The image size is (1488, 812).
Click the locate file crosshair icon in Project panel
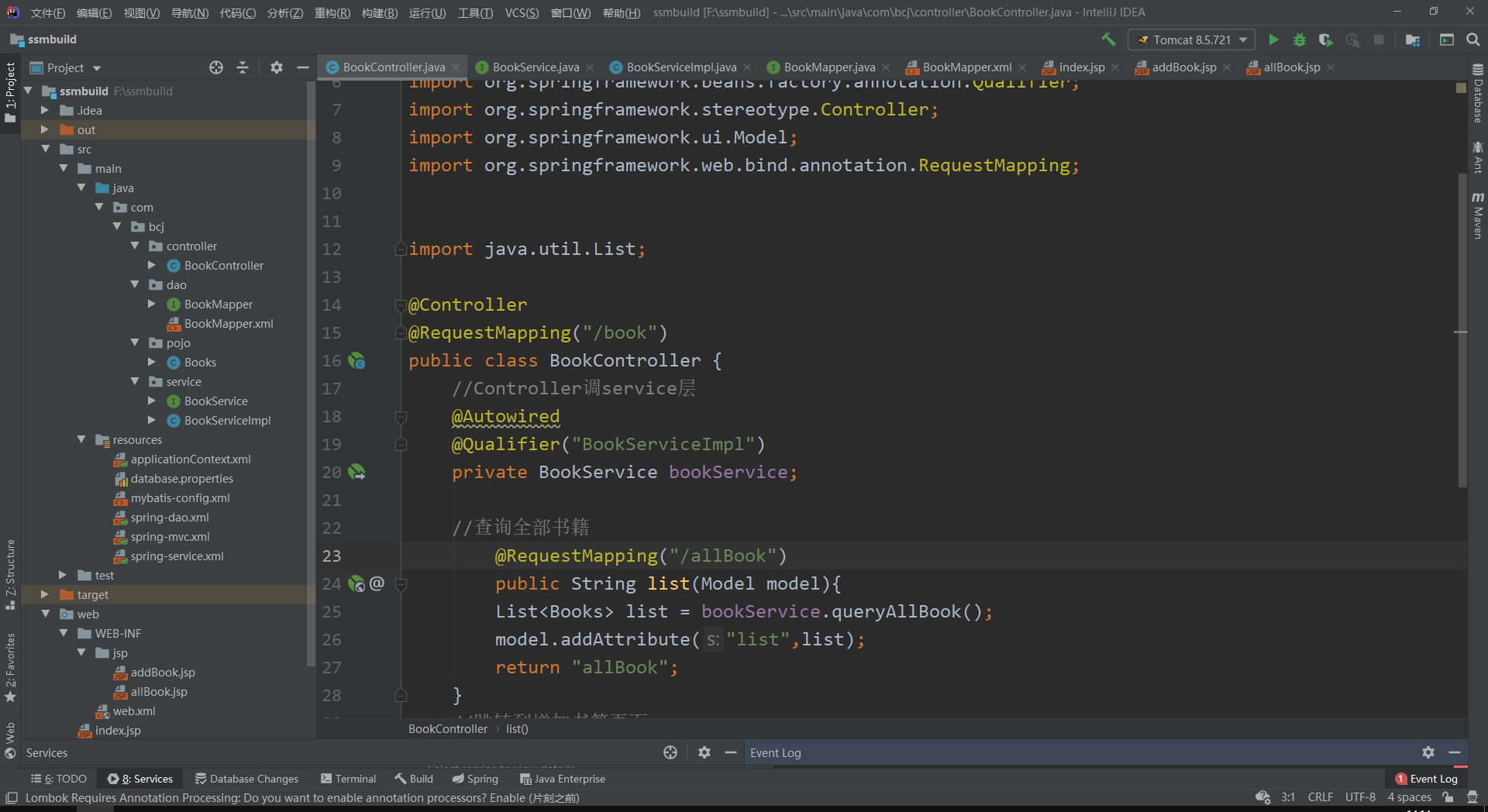(216, 67)
